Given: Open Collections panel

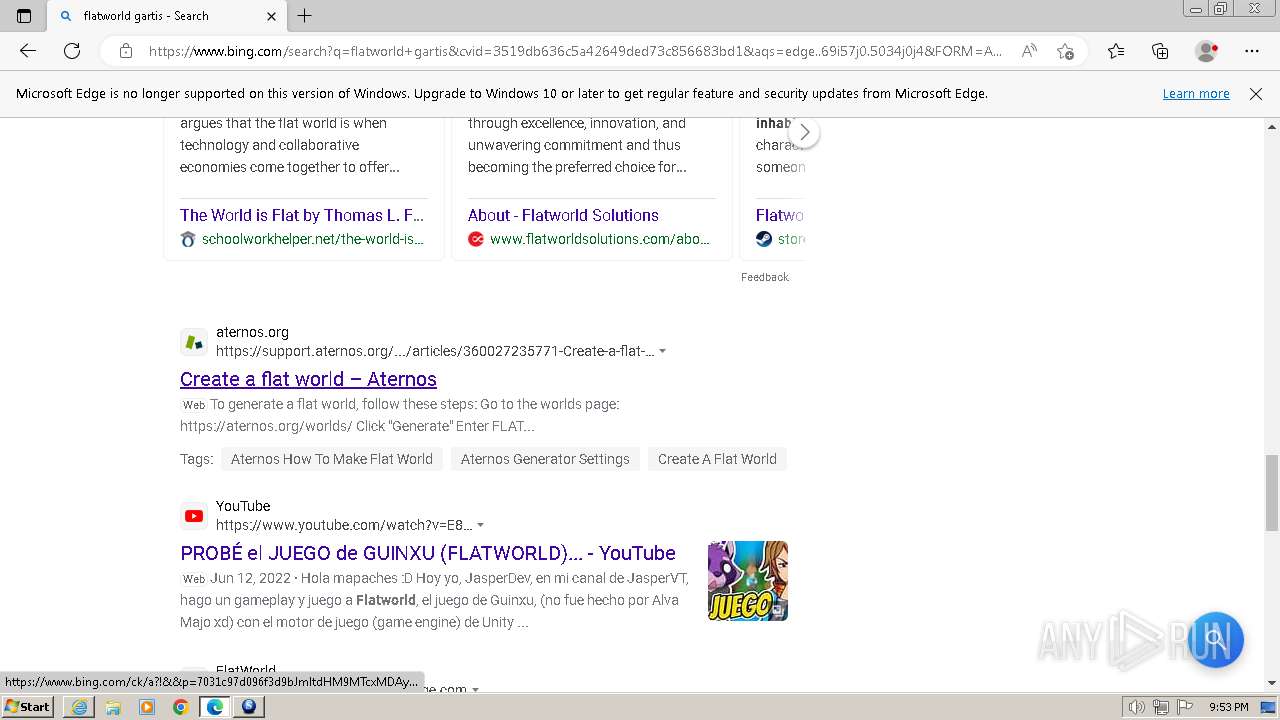Looking at the screenshot, I should click(1160, 51).
